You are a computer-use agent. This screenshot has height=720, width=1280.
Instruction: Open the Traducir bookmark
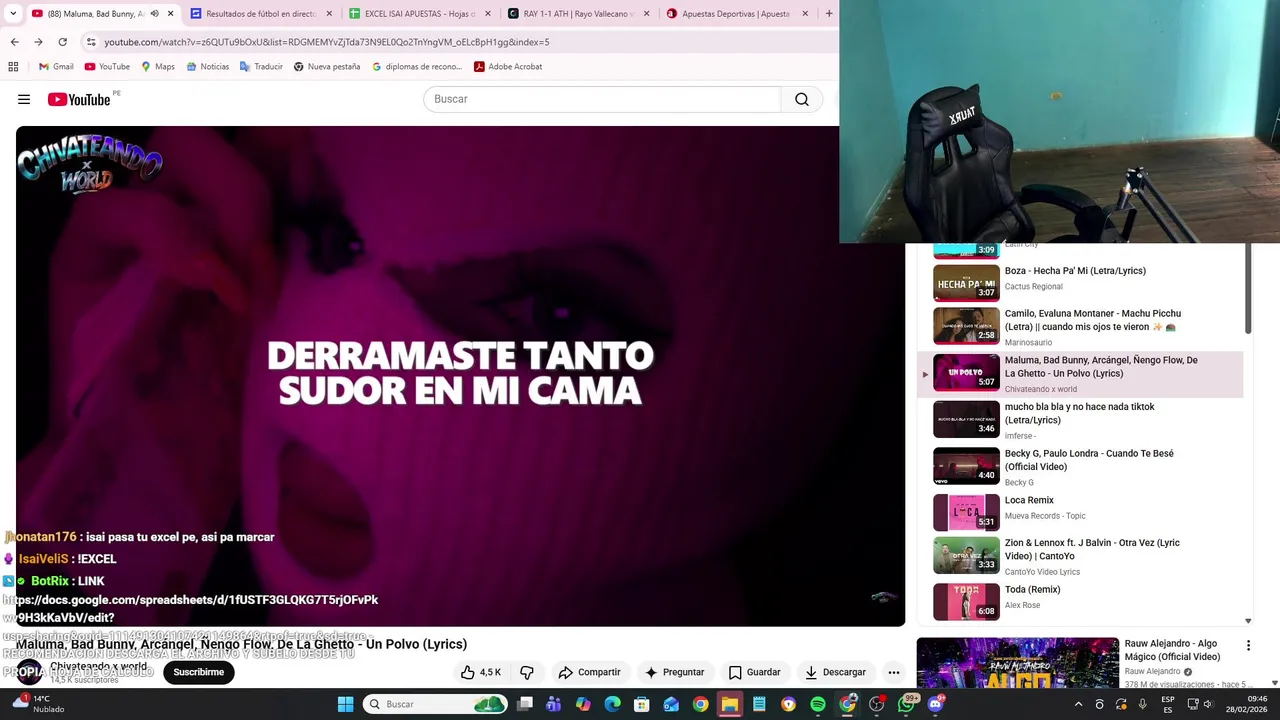[x=261, y=67]
